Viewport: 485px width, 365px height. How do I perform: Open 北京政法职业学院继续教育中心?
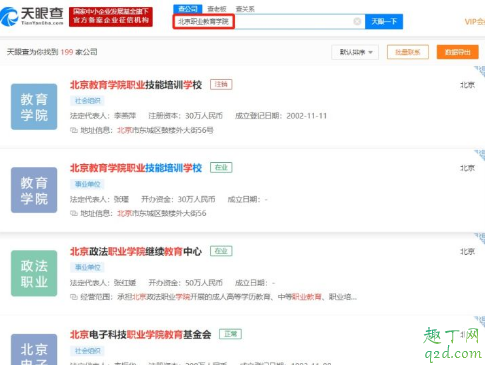tap(136, 252)
